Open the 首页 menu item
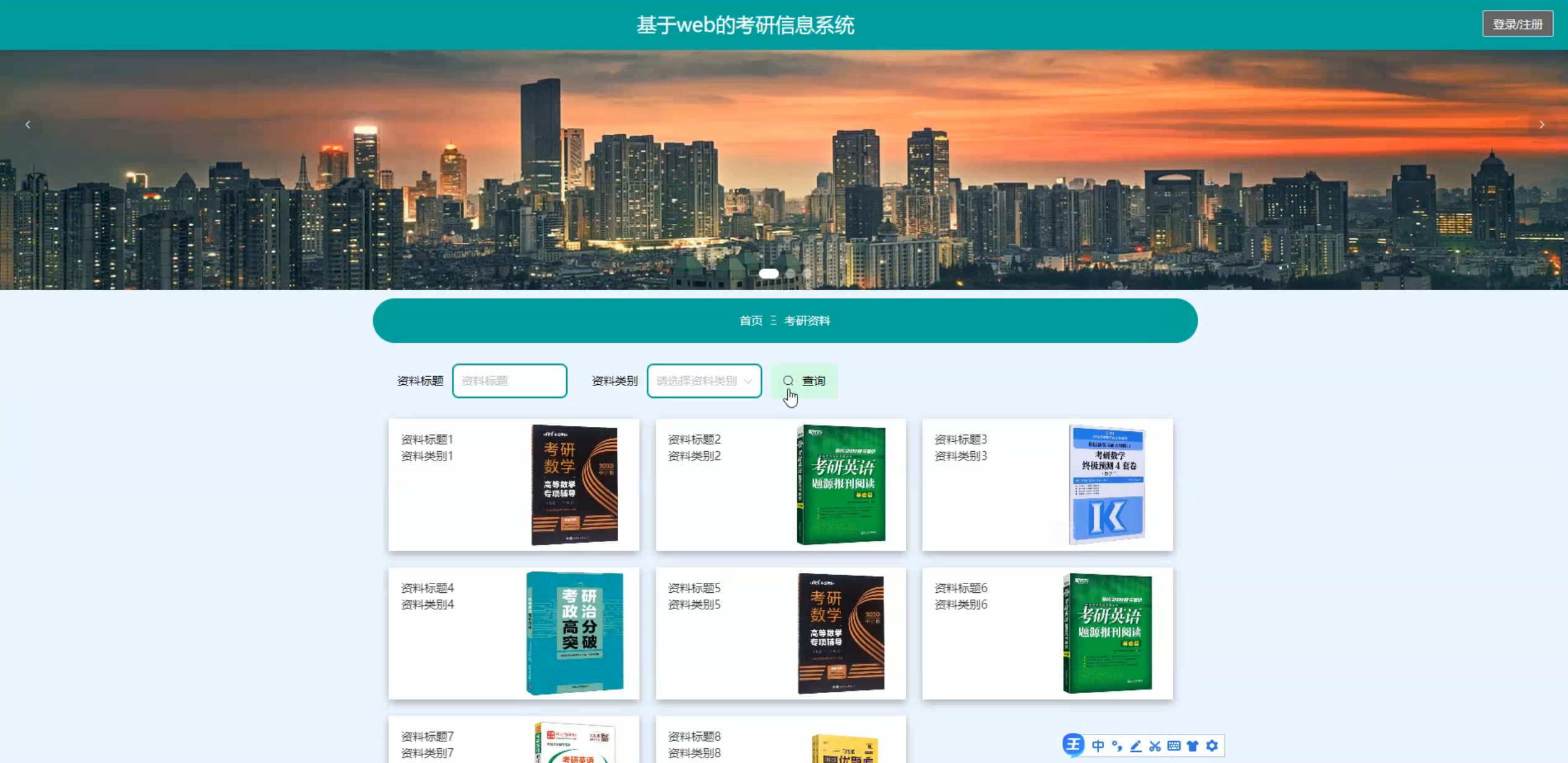Screen dimensions: 1568x763 pyautogui.click(x=751, y=321)
